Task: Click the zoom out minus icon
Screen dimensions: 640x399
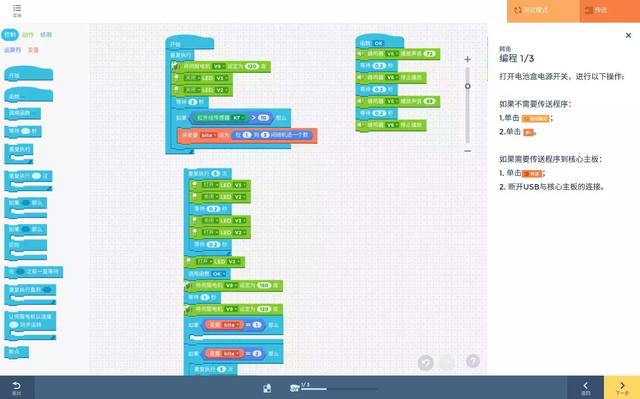Action: point(467,151)
